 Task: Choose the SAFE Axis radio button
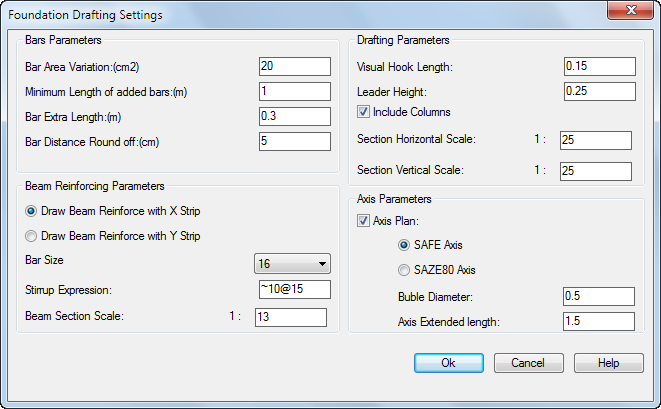(404, 245)
